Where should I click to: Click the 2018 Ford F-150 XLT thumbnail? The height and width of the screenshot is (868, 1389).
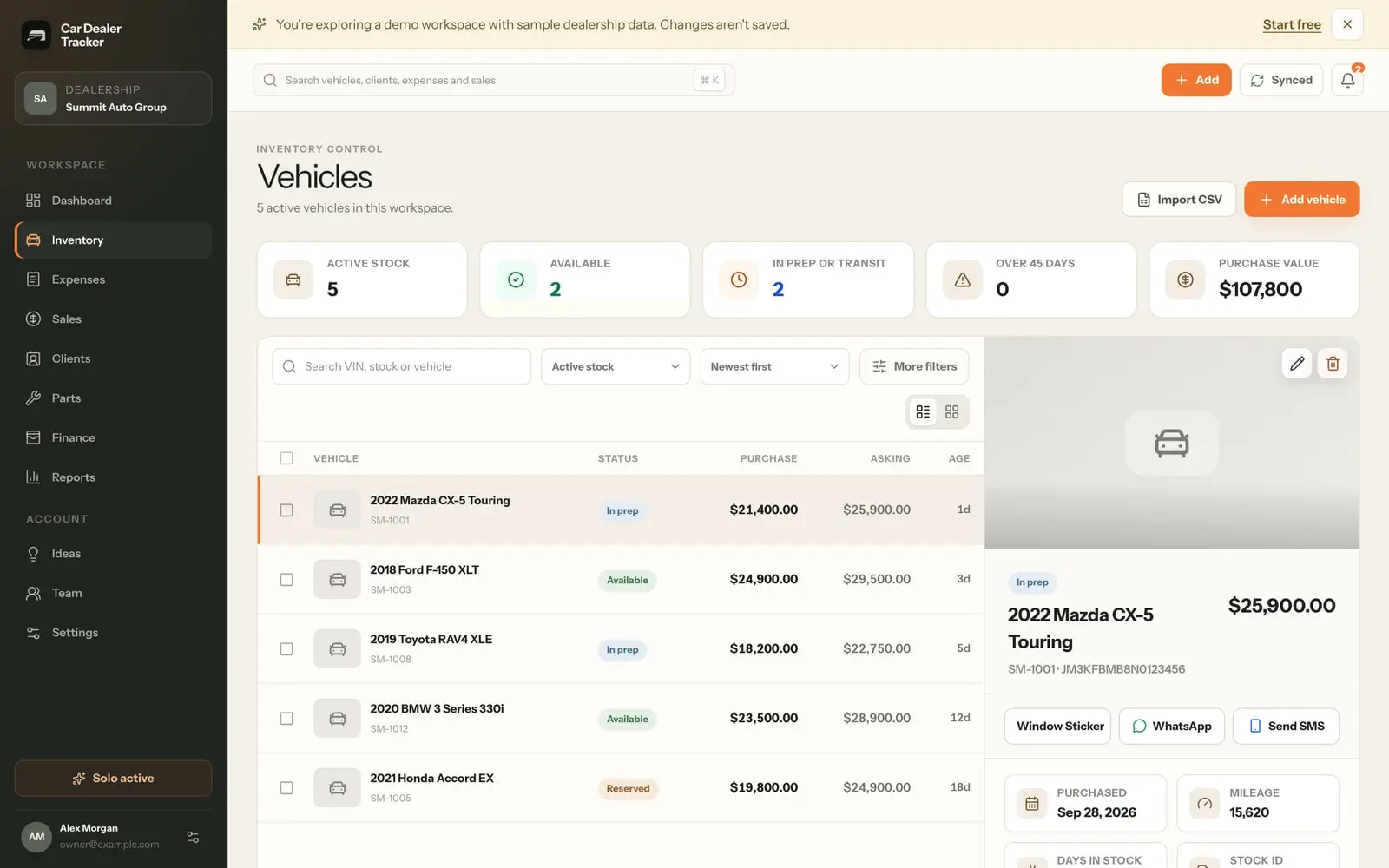pos(337,579)
